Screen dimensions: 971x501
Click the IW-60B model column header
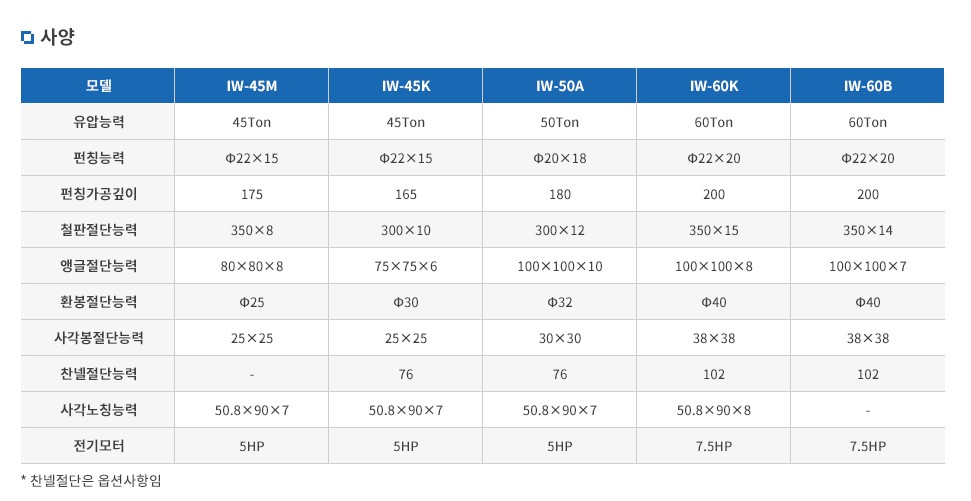868,86
